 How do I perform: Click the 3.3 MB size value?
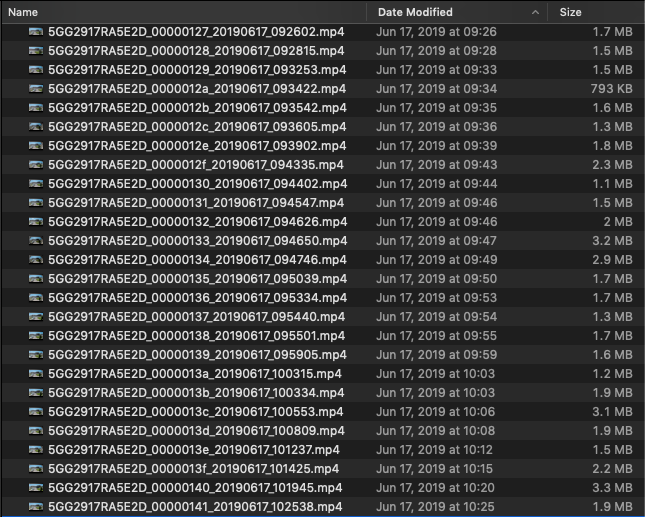[613, 488]
